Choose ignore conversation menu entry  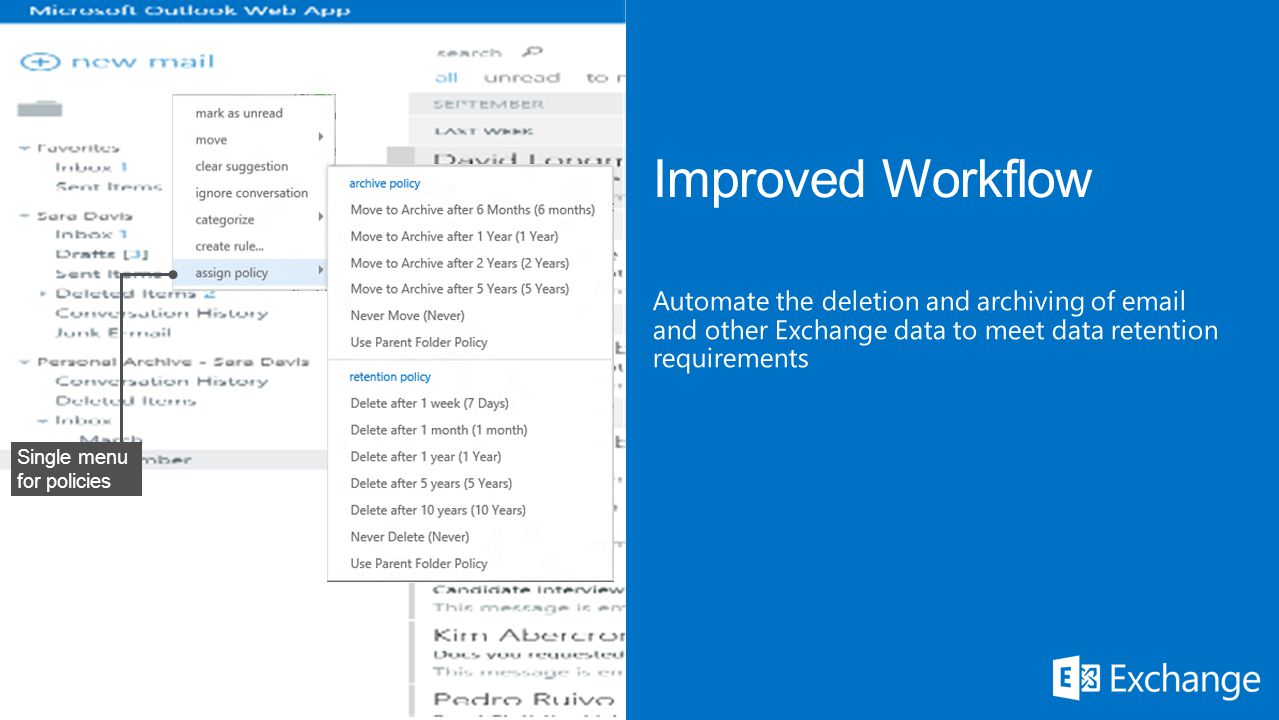tap(252, 193)
